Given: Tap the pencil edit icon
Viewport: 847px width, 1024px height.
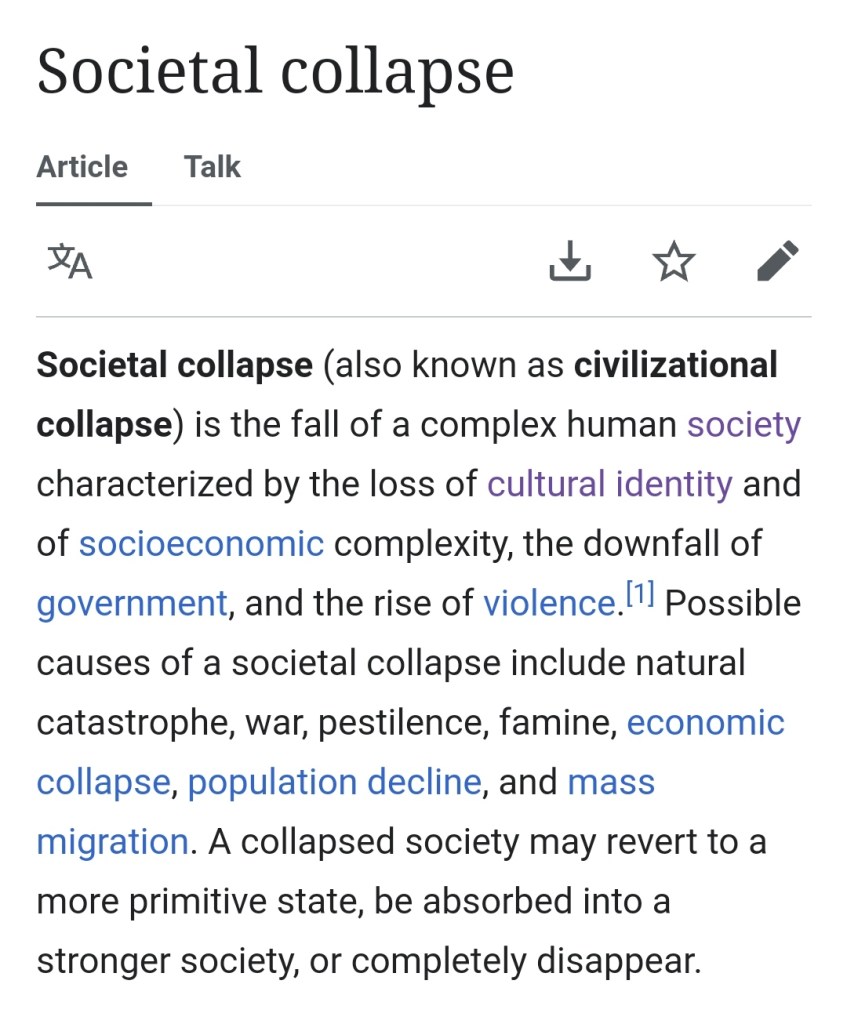Looking at the screenshot, I should pos(777,262).
